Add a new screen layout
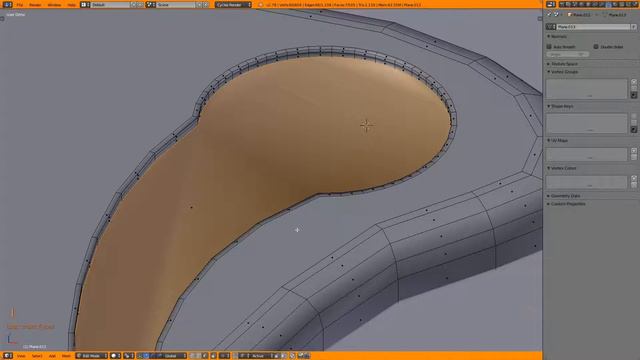640x360 pixels. point(133,4)
